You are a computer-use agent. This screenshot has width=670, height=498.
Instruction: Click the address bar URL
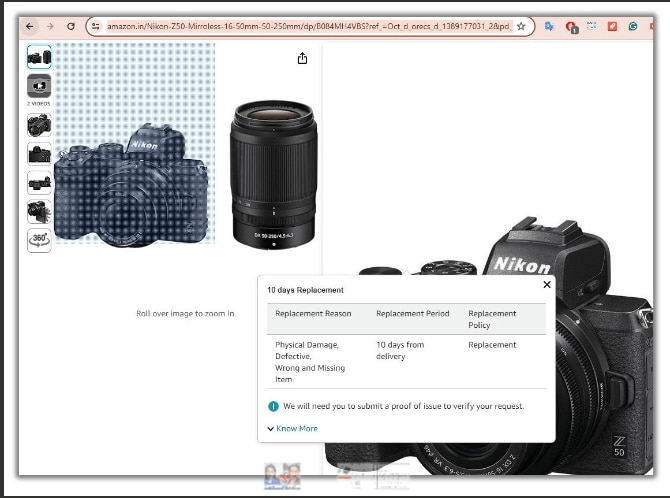coord(308,26)
